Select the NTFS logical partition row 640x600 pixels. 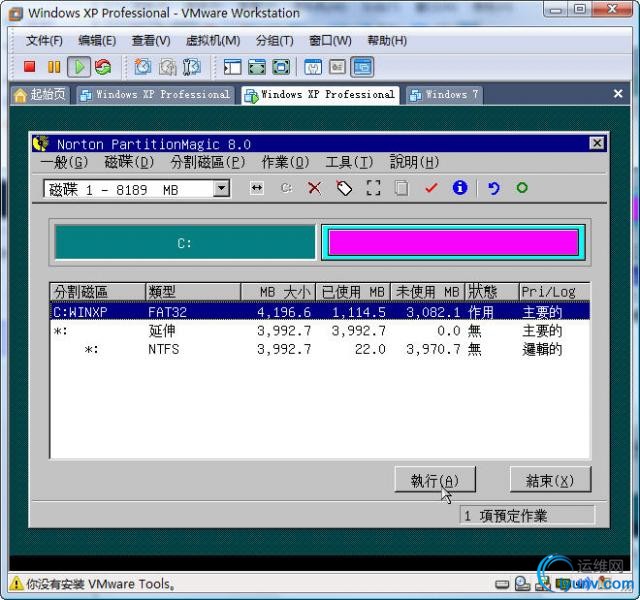pos(320,349)
